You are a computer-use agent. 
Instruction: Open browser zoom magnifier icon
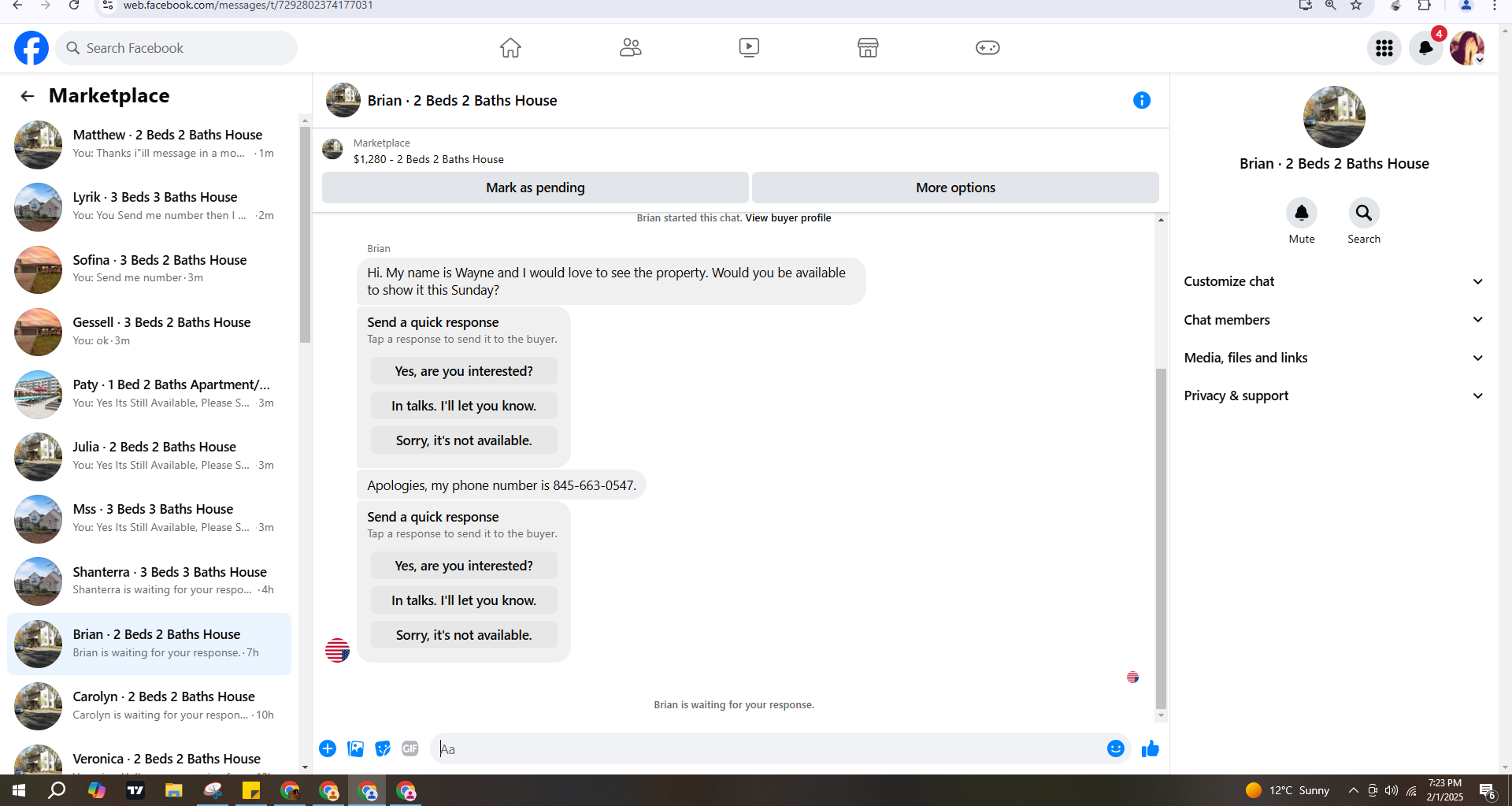coord(1331,6)
